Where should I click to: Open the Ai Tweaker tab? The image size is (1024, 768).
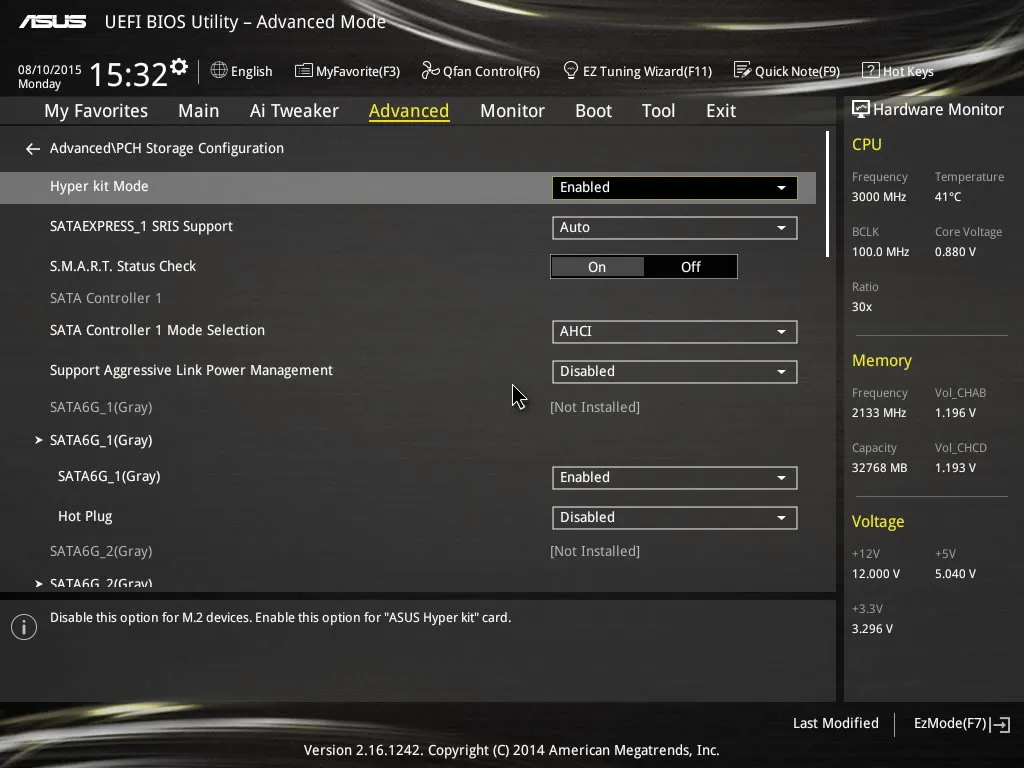294,111
